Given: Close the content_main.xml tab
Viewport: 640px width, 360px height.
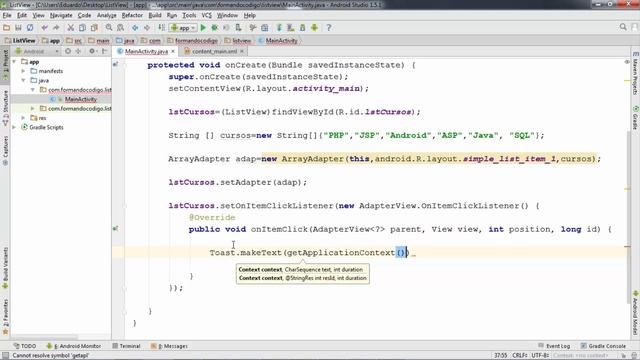Looking at the screenshot, I should point(242,51).
